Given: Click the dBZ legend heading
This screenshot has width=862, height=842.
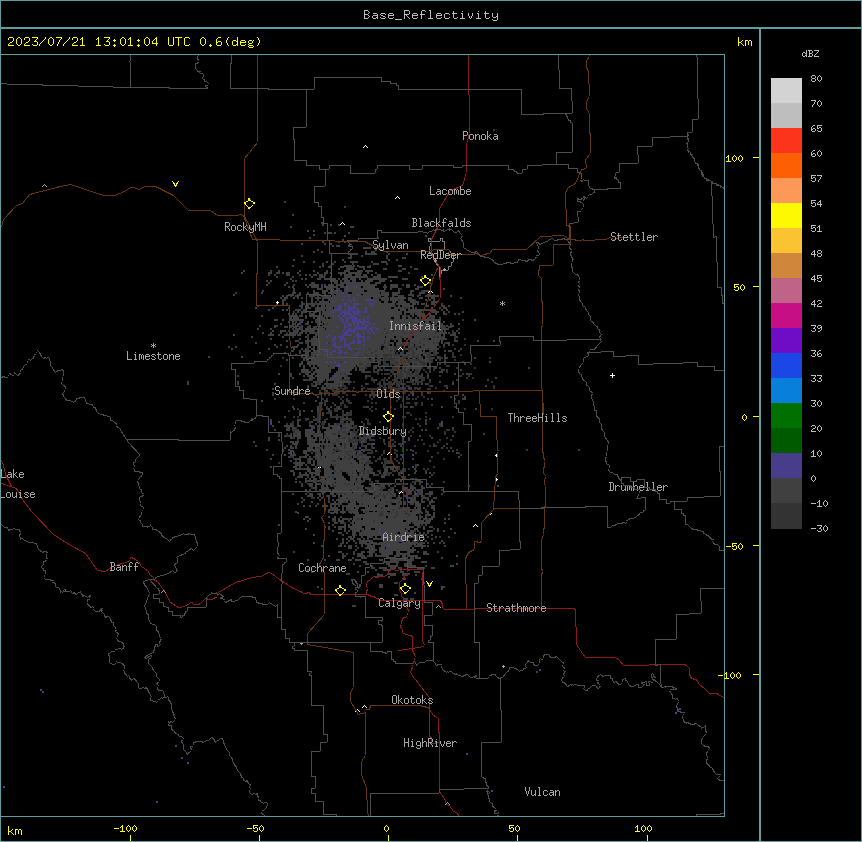Looking at the screenshot, I should [x=810, y=53].
